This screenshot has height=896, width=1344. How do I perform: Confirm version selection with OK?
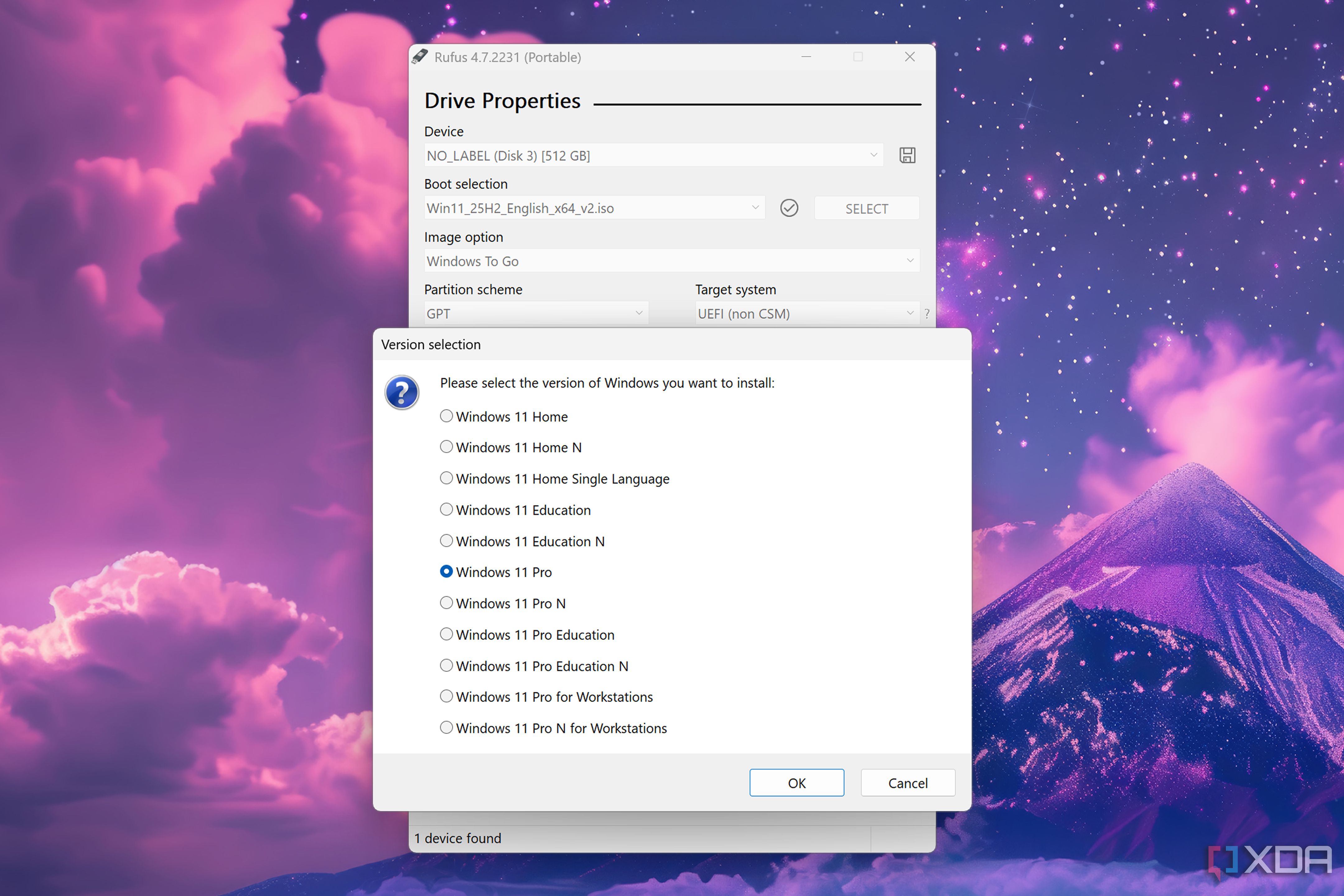click(796, 783)
